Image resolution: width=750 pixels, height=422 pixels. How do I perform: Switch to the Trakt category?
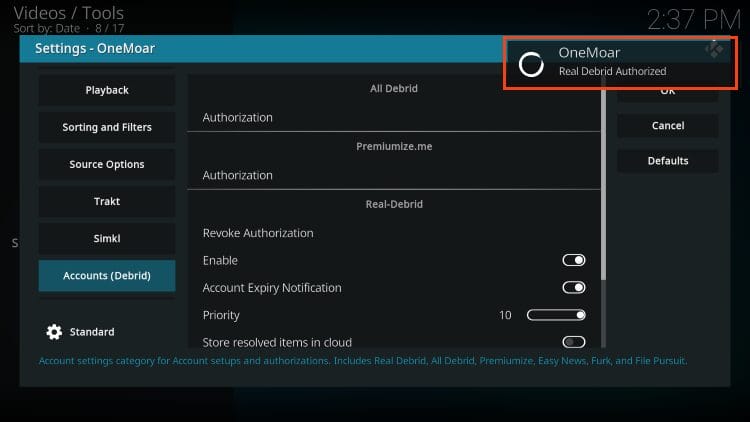[x=107, y=201]
